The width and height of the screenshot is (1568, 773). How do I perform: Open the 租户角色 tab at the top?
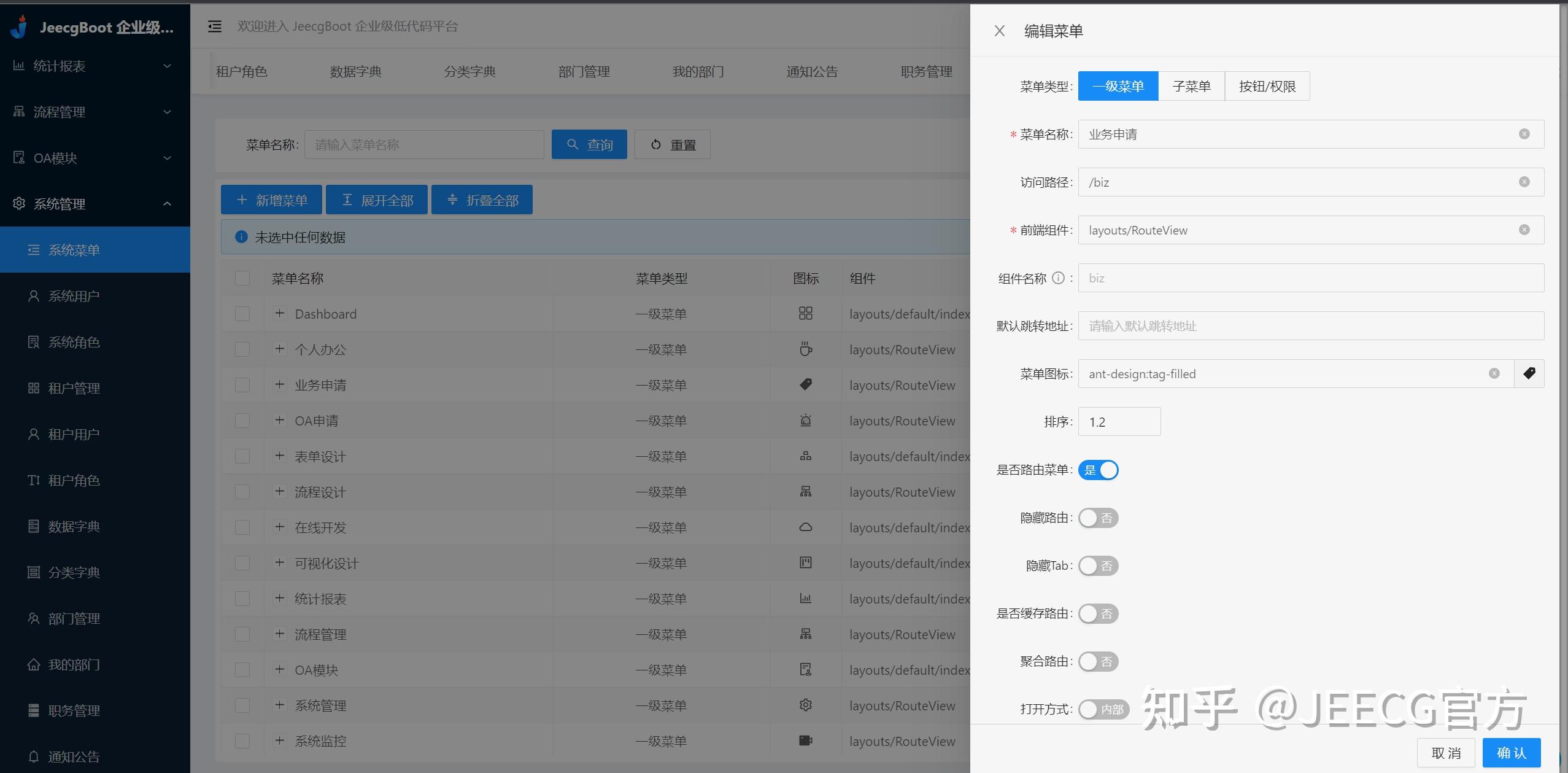click(x=242, y=71)
